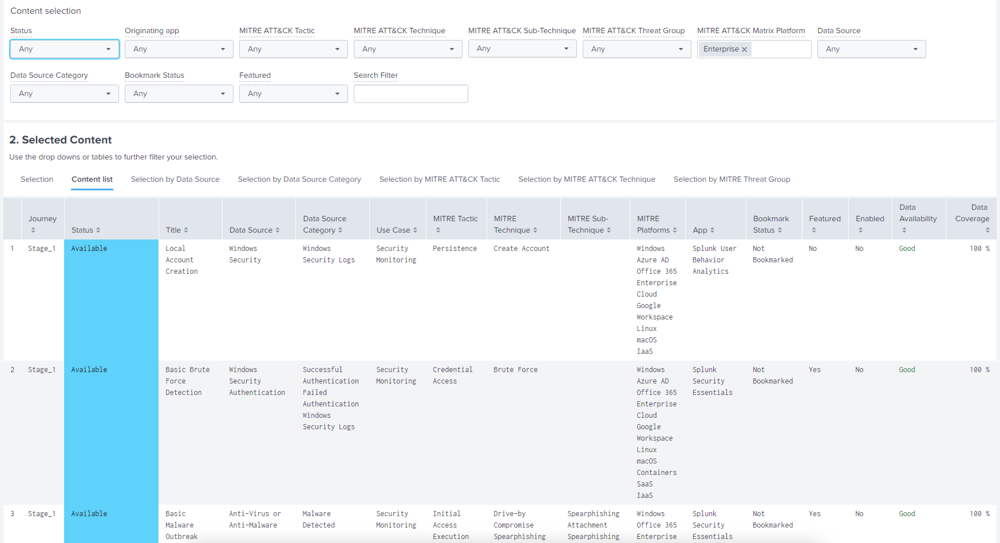1000x543 pixels.
Task: Switch to the Selection tab
Action: tap(37, 179)
